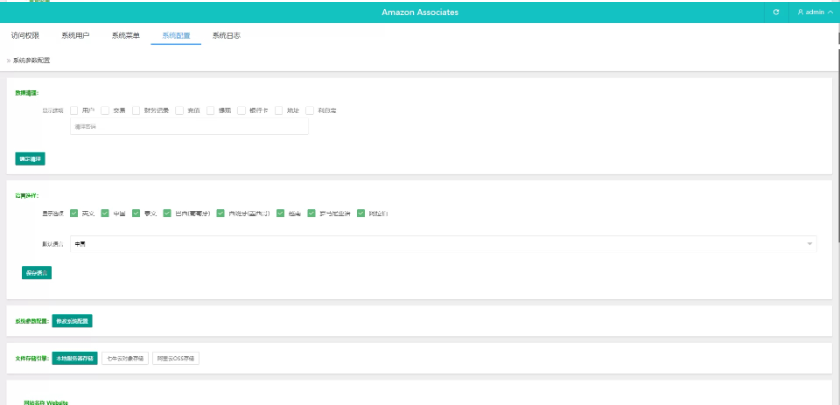Click the 确定清理 button
Screen dimensions: 840x405
(x=30, y=159)
